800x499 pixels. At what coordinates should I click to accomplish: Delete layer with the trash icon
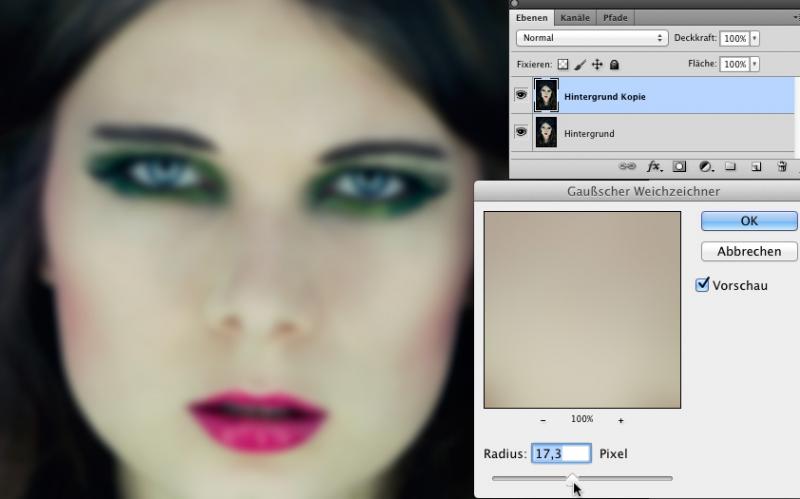782,167
